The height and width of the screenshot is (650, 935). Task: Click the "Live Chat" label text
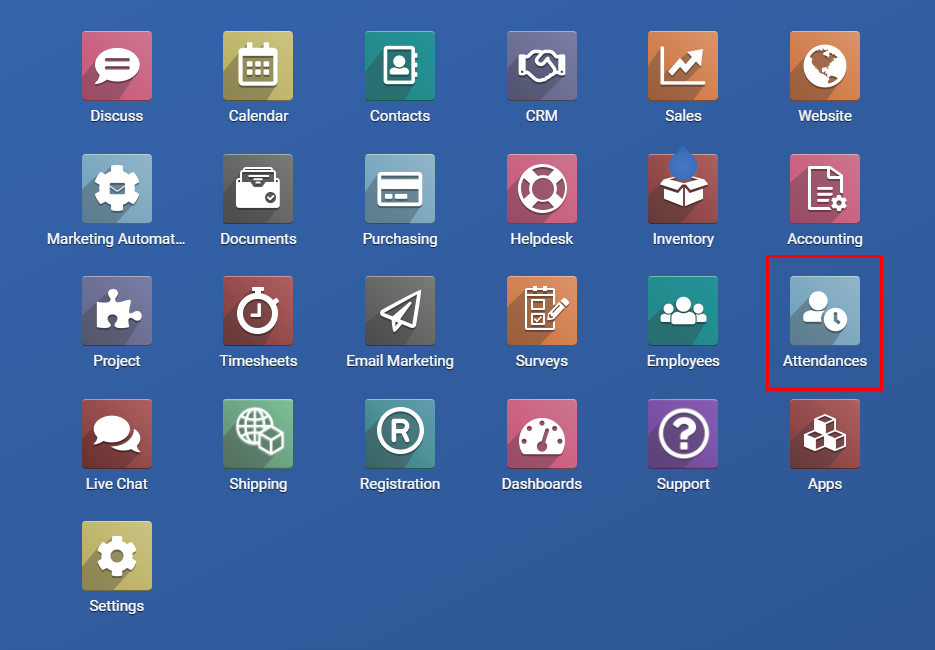point(117,484)
